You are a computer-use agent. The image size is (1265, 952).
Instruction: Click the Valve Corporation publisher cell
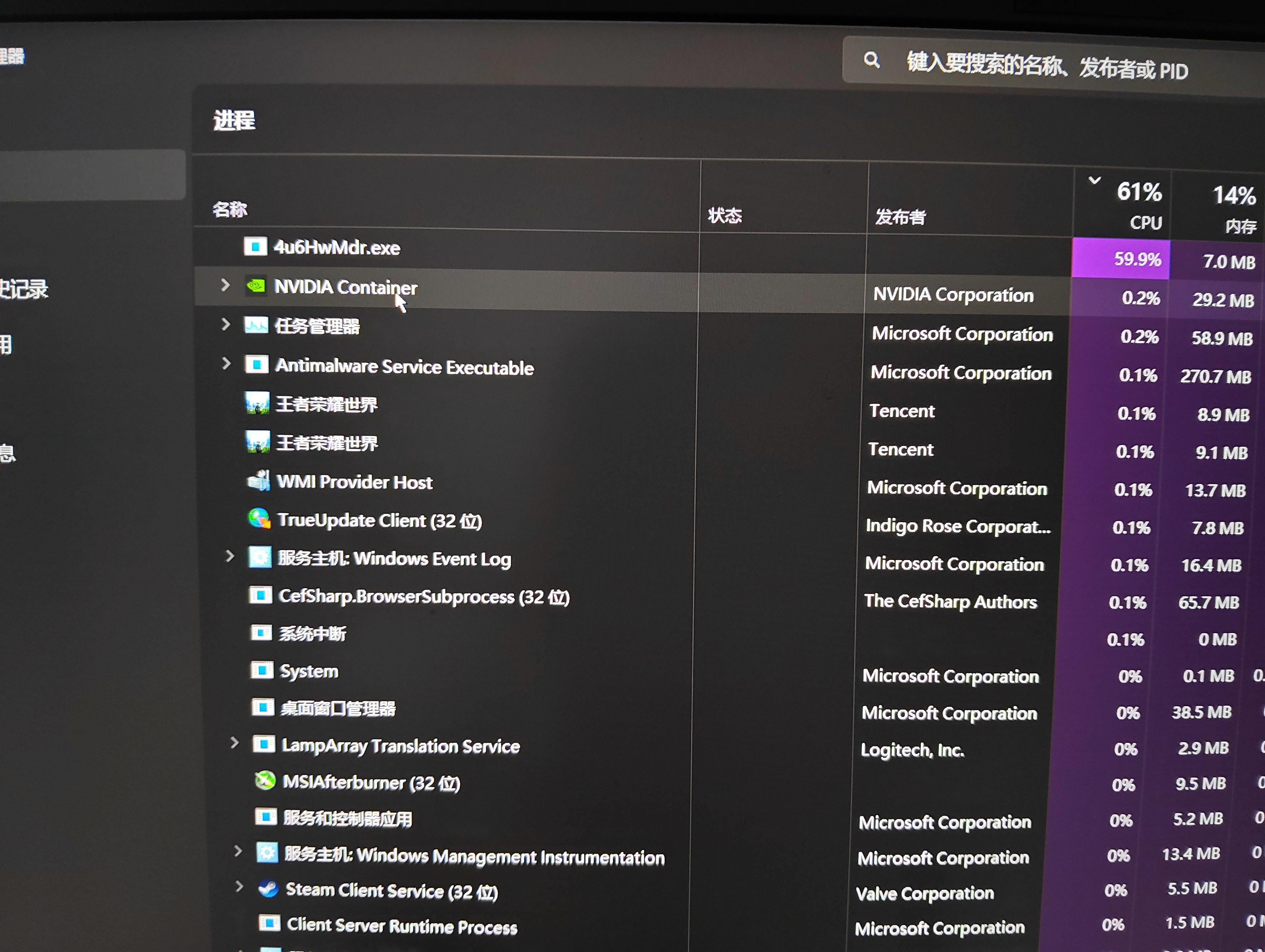click(x=925, y=892)
